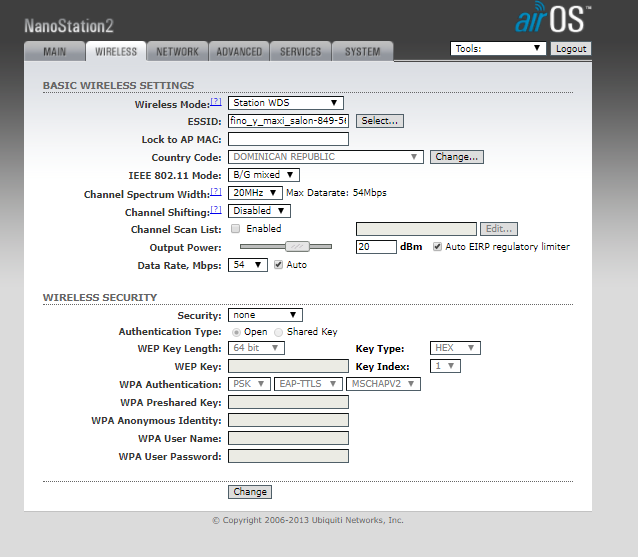This screenshot has height=557, width=638.
Task: Open the Country Code dropdown
Action: [326, 157]
